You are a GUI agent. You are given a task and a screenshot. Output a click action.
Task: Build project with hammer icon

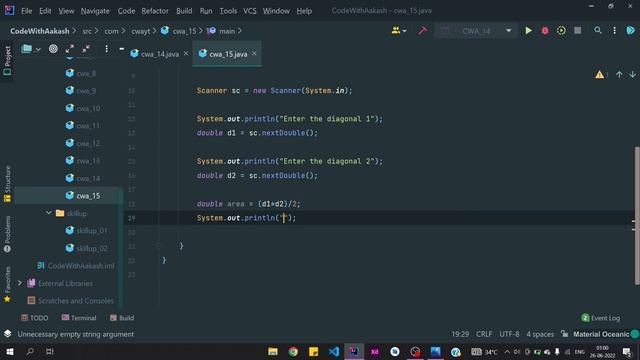tap(422, 31)
